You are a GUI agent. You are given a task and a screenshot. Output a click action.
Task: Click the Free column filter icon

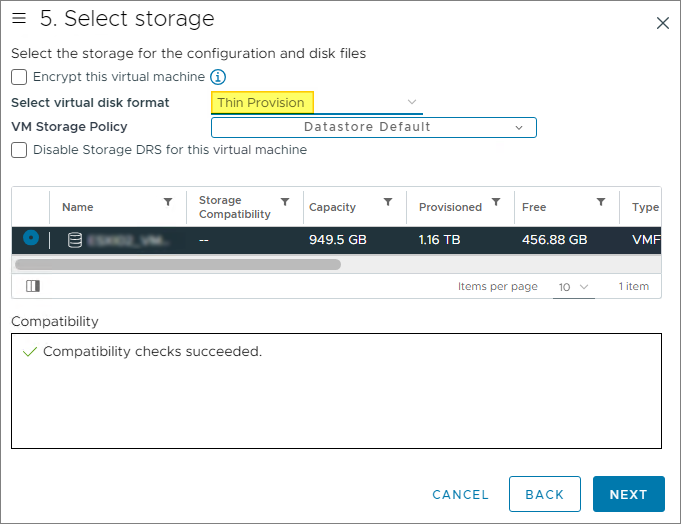click(601, 202)
